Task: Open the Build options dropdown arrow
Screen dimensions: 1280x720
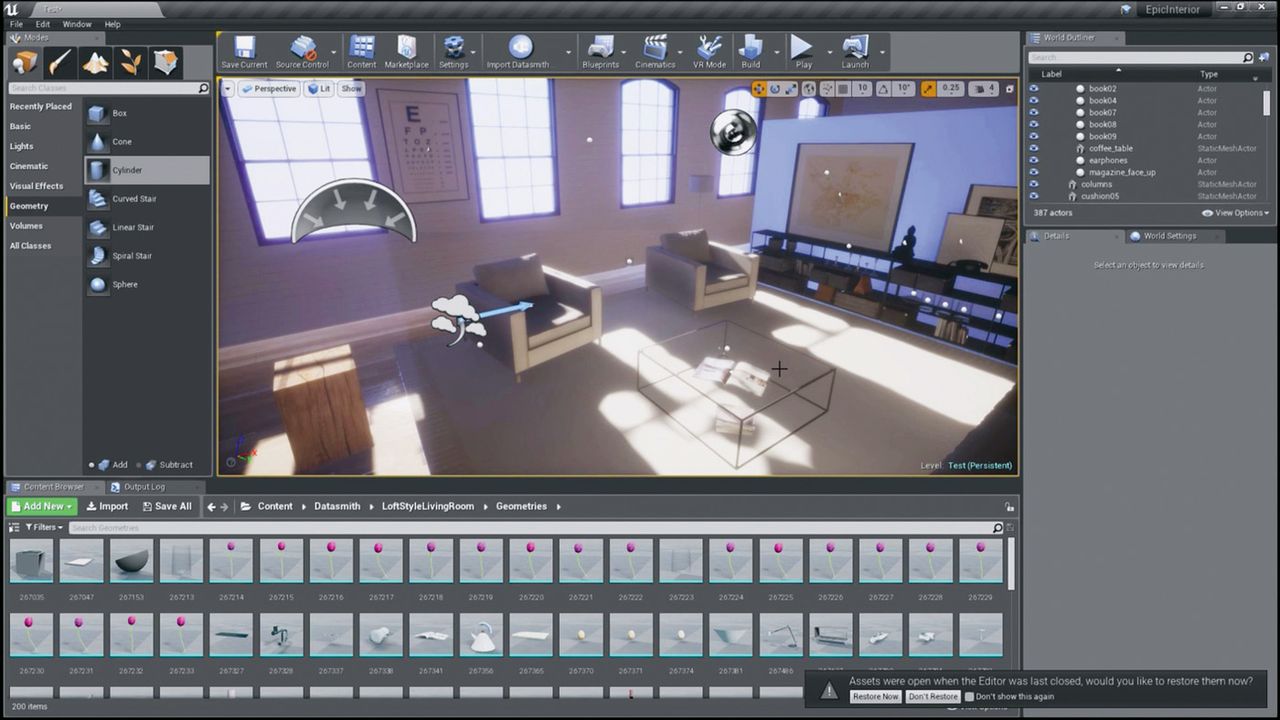Action: (x=776, y=52)
